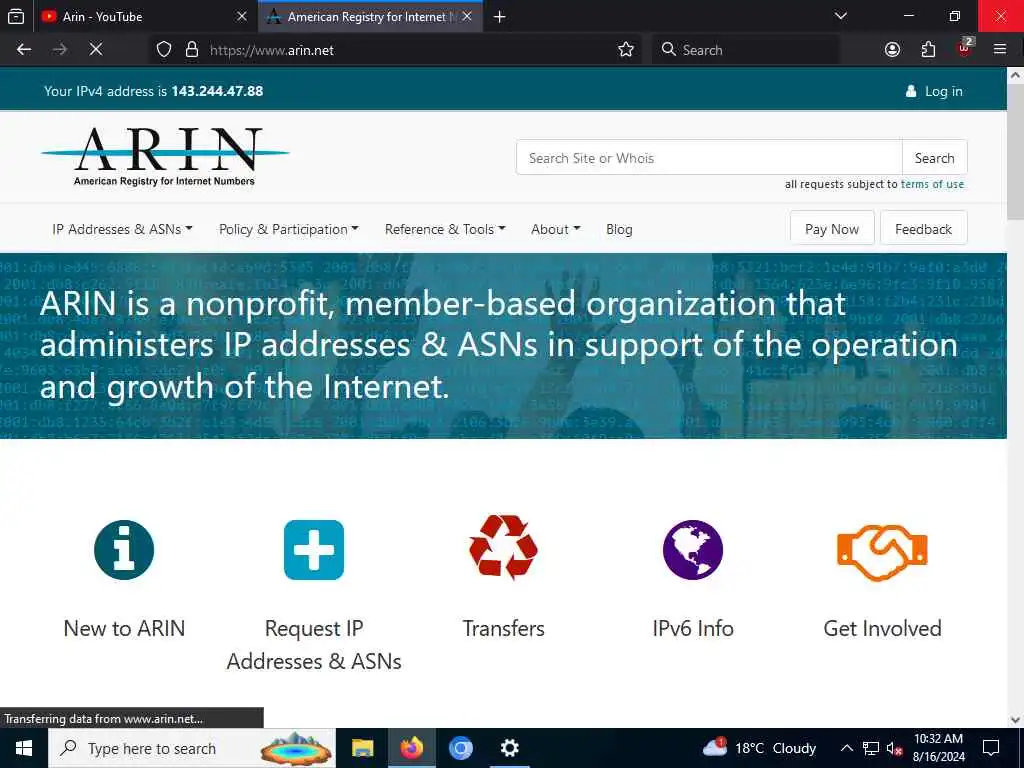Open the Get Involved handshake icon

[x=882, y=552]
